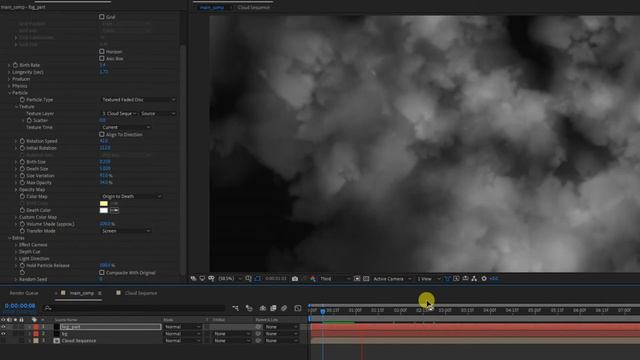Toggle the Particle Type stopwatch icon
This screenshot has width=640, height=360.
pyautogui.click(x=22, y=100)
